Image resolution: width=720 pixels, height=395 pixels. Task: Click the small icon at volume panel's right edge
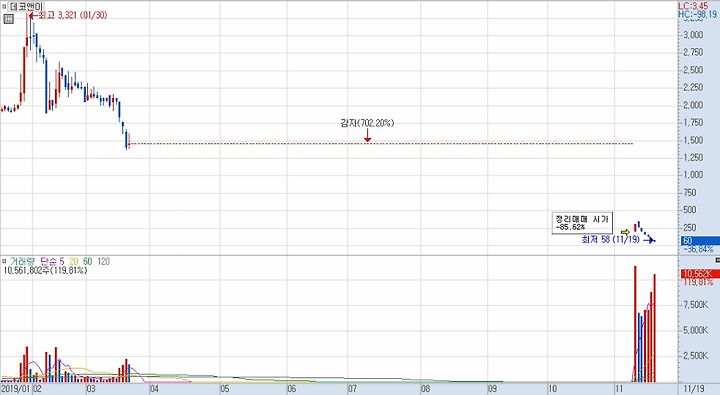pos(717,260)
